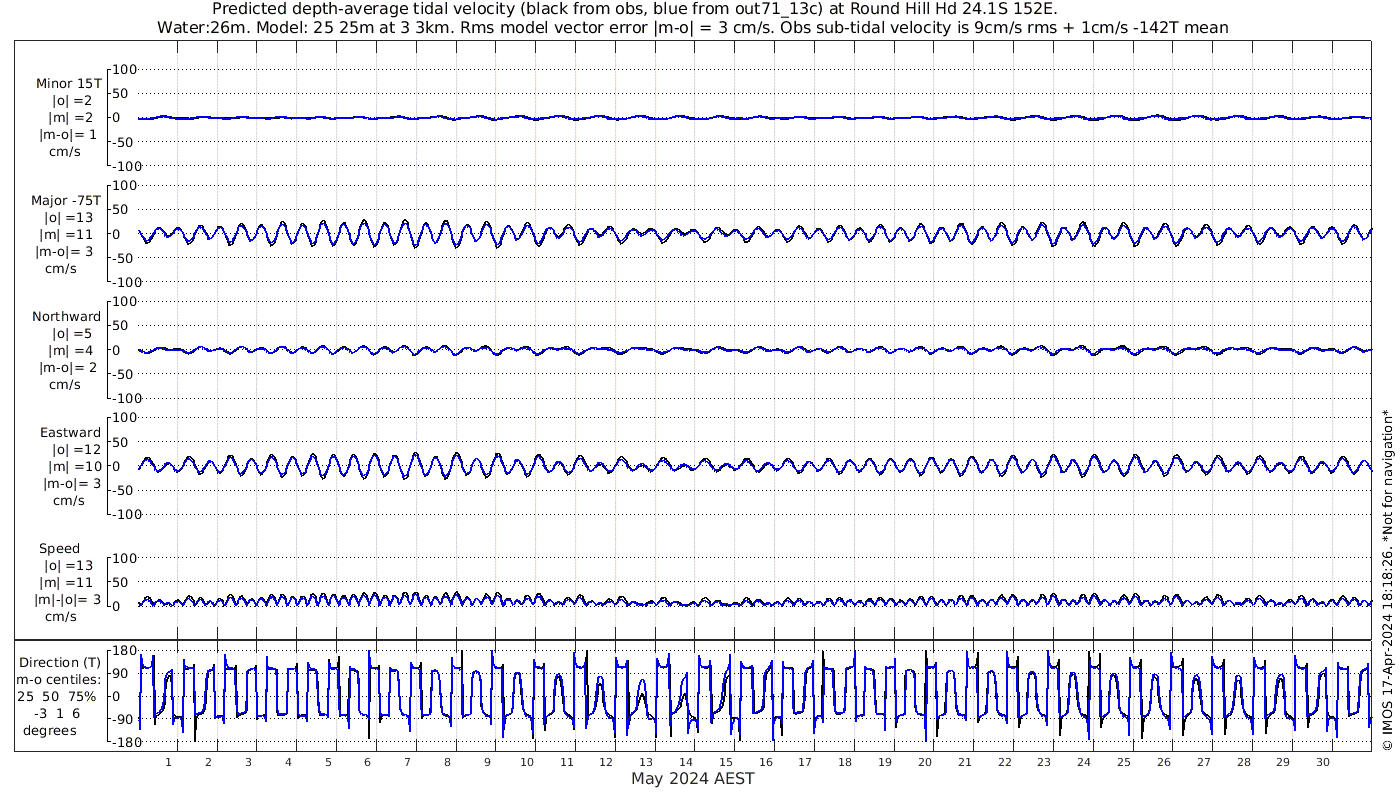Image resolution: width=1400 pixels, height=800 pixels.
Task: Click day '20' on the date axis
Action: pos(924,762)
